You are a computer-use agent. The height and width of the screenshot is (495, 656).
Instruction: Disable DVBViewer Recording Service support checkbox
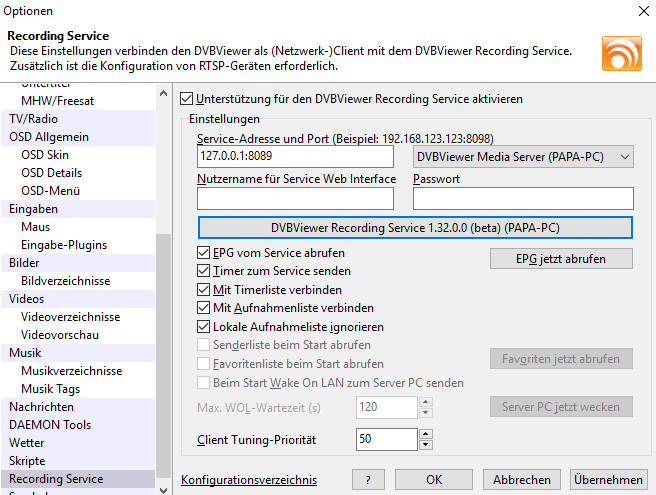coord(186,99)
